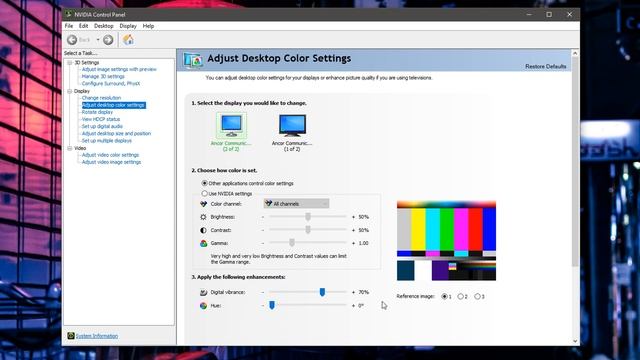Open Change resolution task
This screenshot has height=360, width=640.
101,98
